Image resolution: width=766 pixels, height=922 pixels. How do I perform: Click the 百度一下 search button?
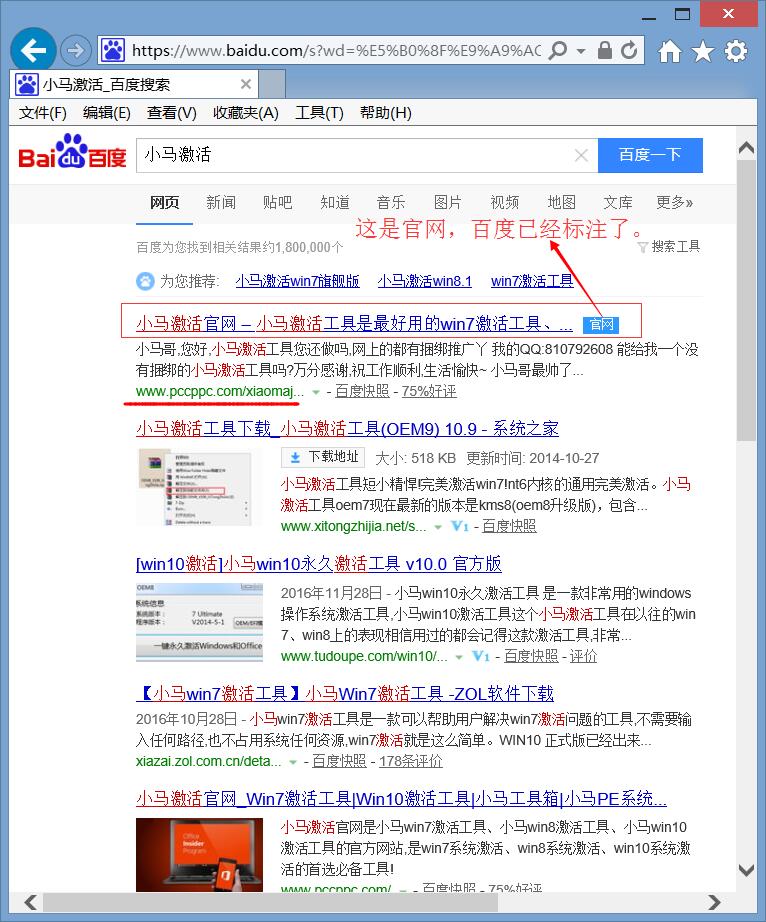pos(650,155)
